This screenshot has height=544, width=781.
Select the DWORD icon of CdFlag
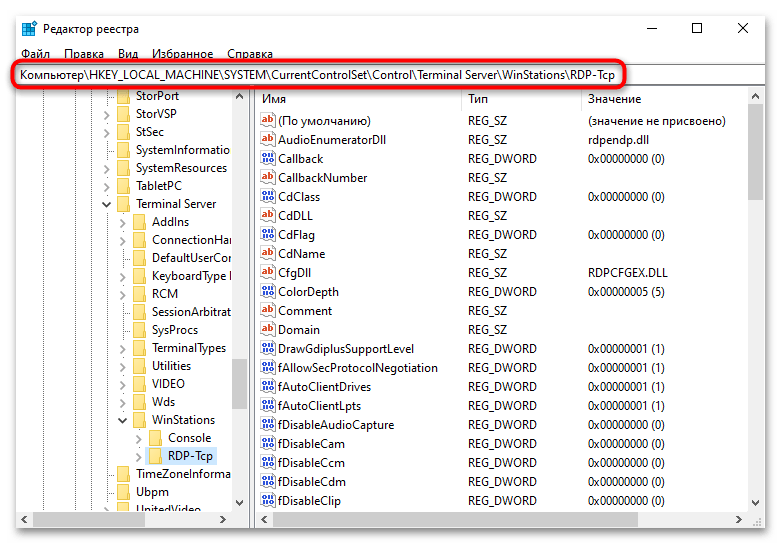point(267,234)
